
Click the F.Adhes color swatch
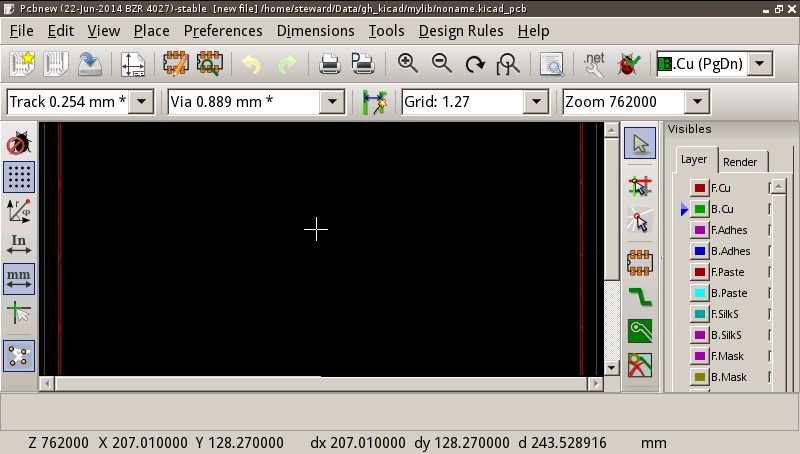coord(699,230)
